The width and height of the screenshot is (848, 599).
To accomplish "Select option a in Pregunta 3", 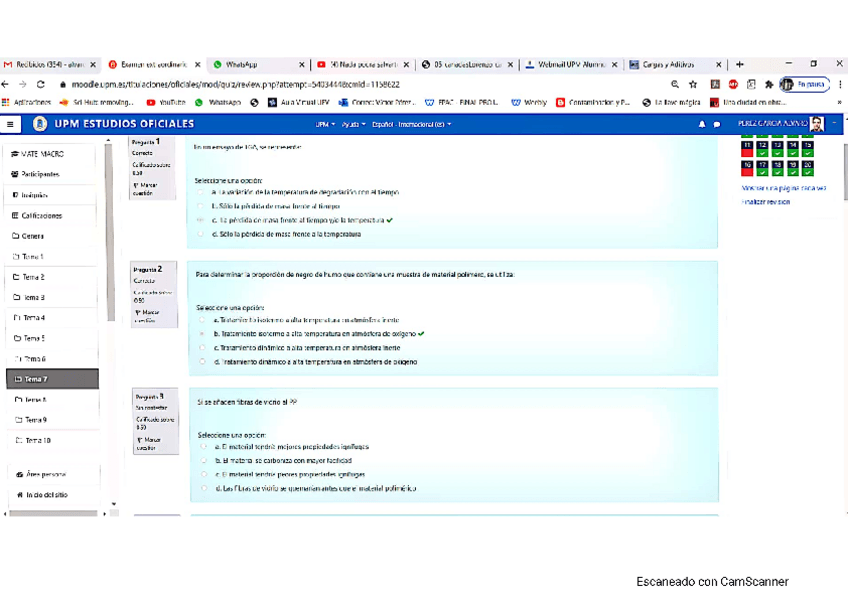I will tap(204, 447).
